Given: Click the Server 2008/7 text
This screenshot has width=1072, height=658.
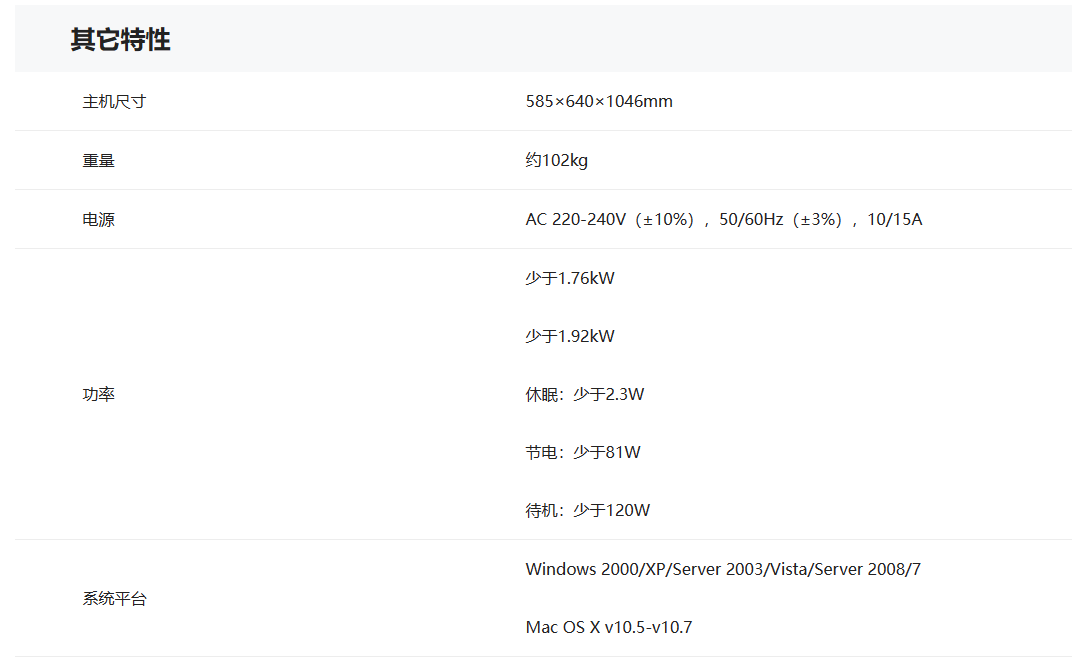Looking at the screenshot, I should coord(870,569).
